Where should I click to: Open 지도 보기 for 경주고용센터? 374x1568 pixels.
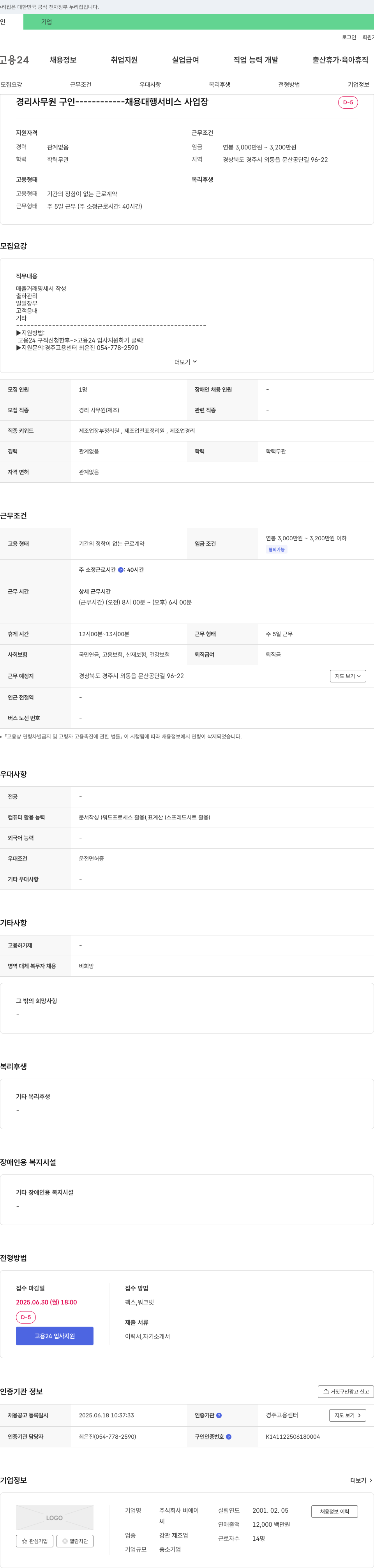click(x=348, y=1415)
